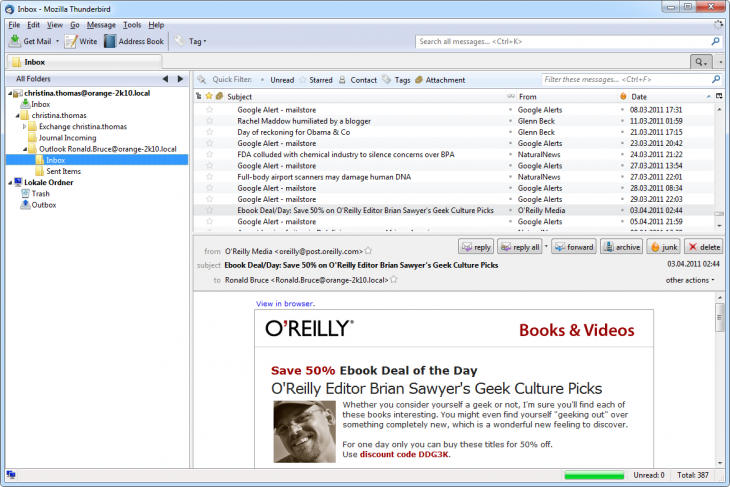Expand the Exchange christina.thomas folder
The image size is (730, 487).
(x=25, y=127)
